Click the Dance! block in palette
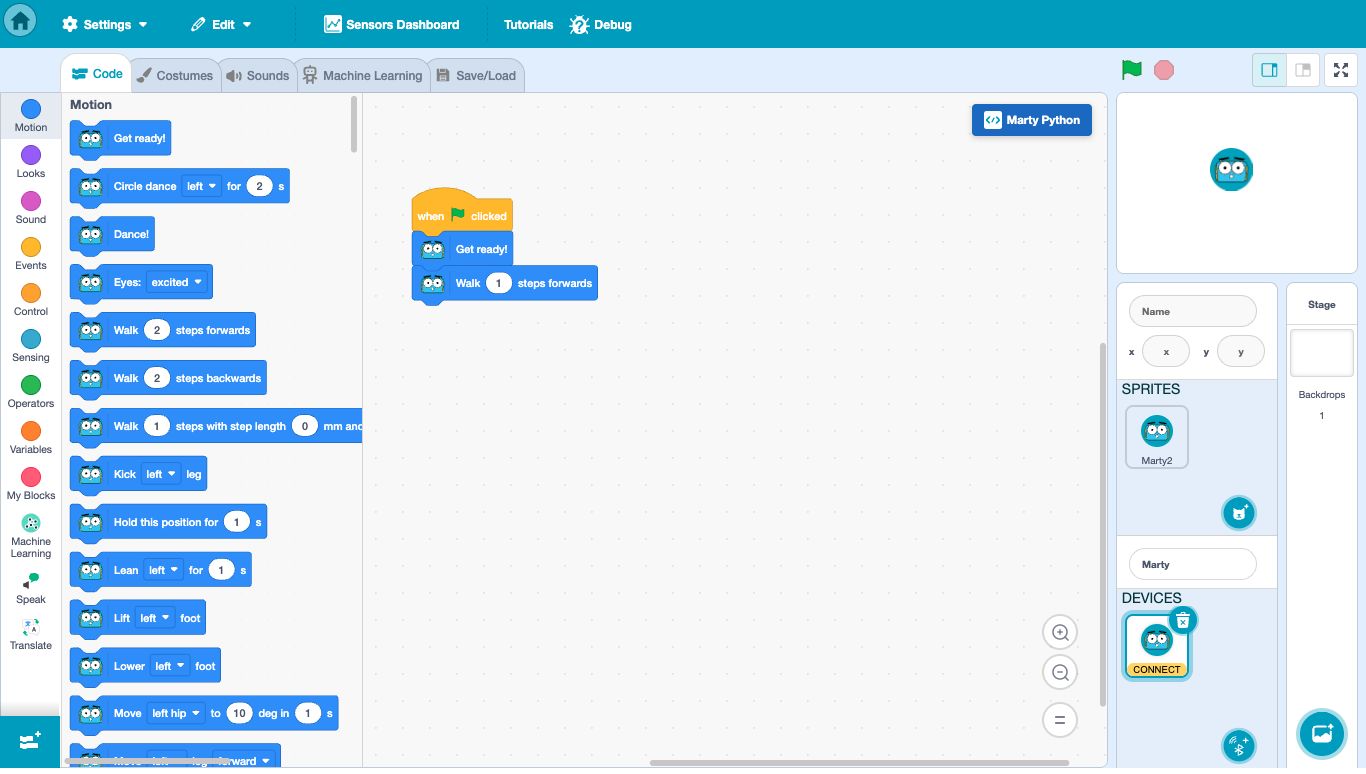 tap(112, 235)
